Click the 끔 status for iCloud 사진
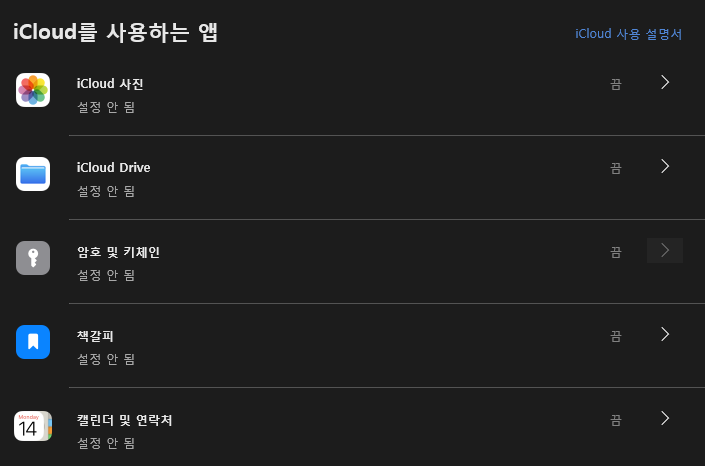The height and width of the screenshot is (466, 705). tap(616, 84)
